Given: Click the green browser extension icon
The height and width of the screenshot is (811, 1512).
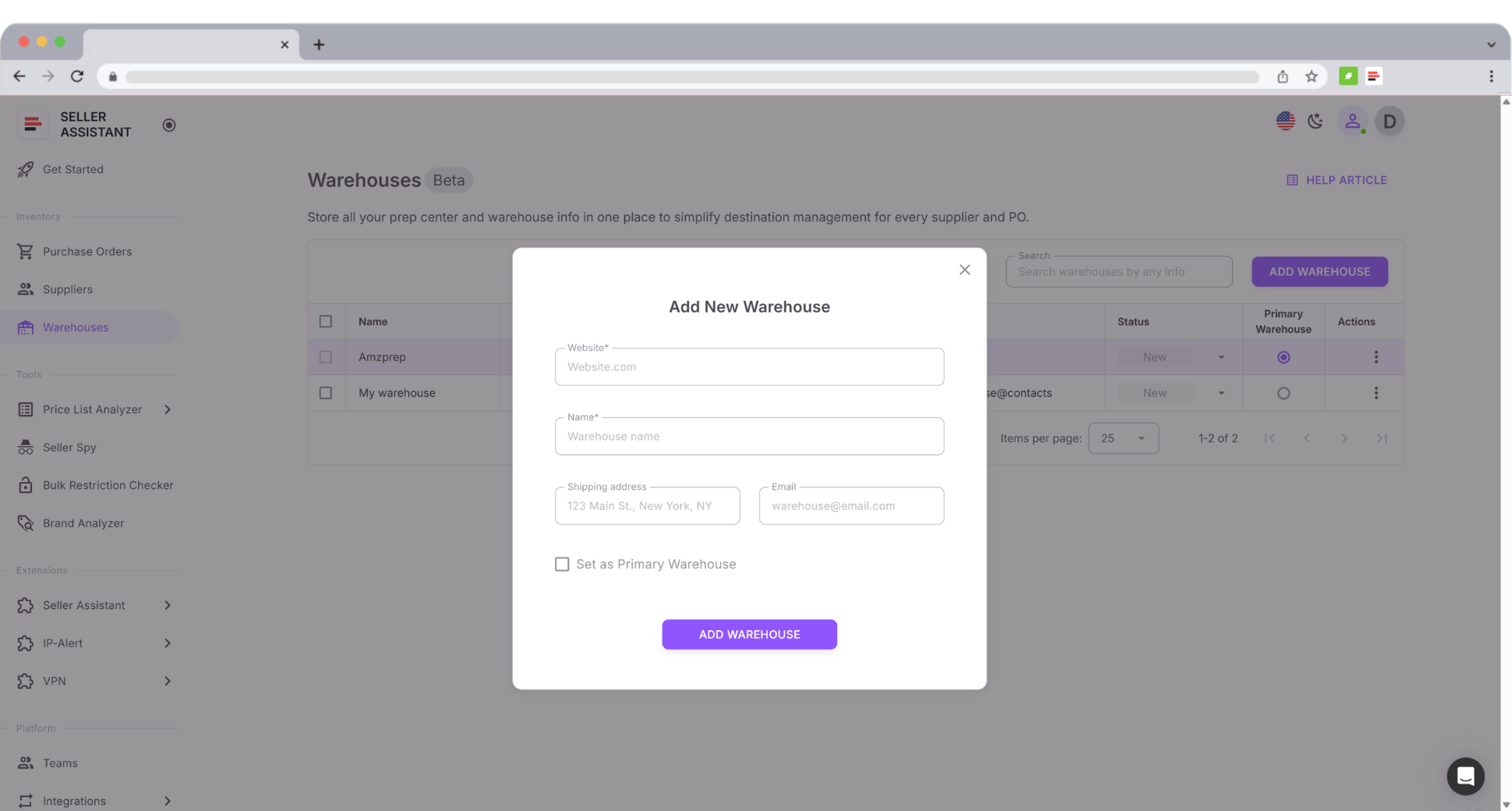Looking at the screenshot, I should click(x=1348, y=76).
